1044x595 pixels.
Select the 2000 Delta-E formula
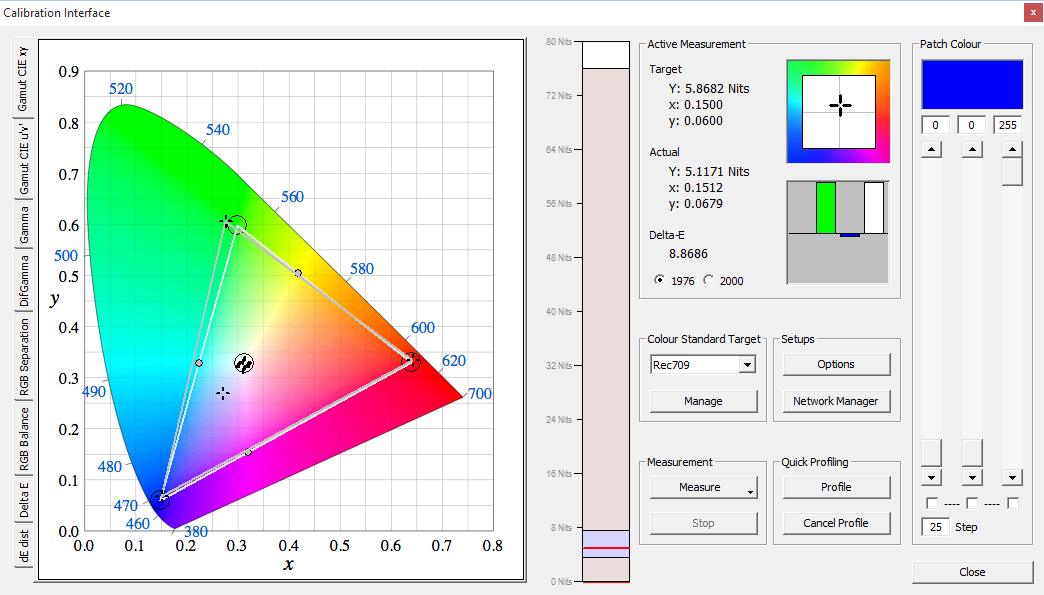pos(708,280)
